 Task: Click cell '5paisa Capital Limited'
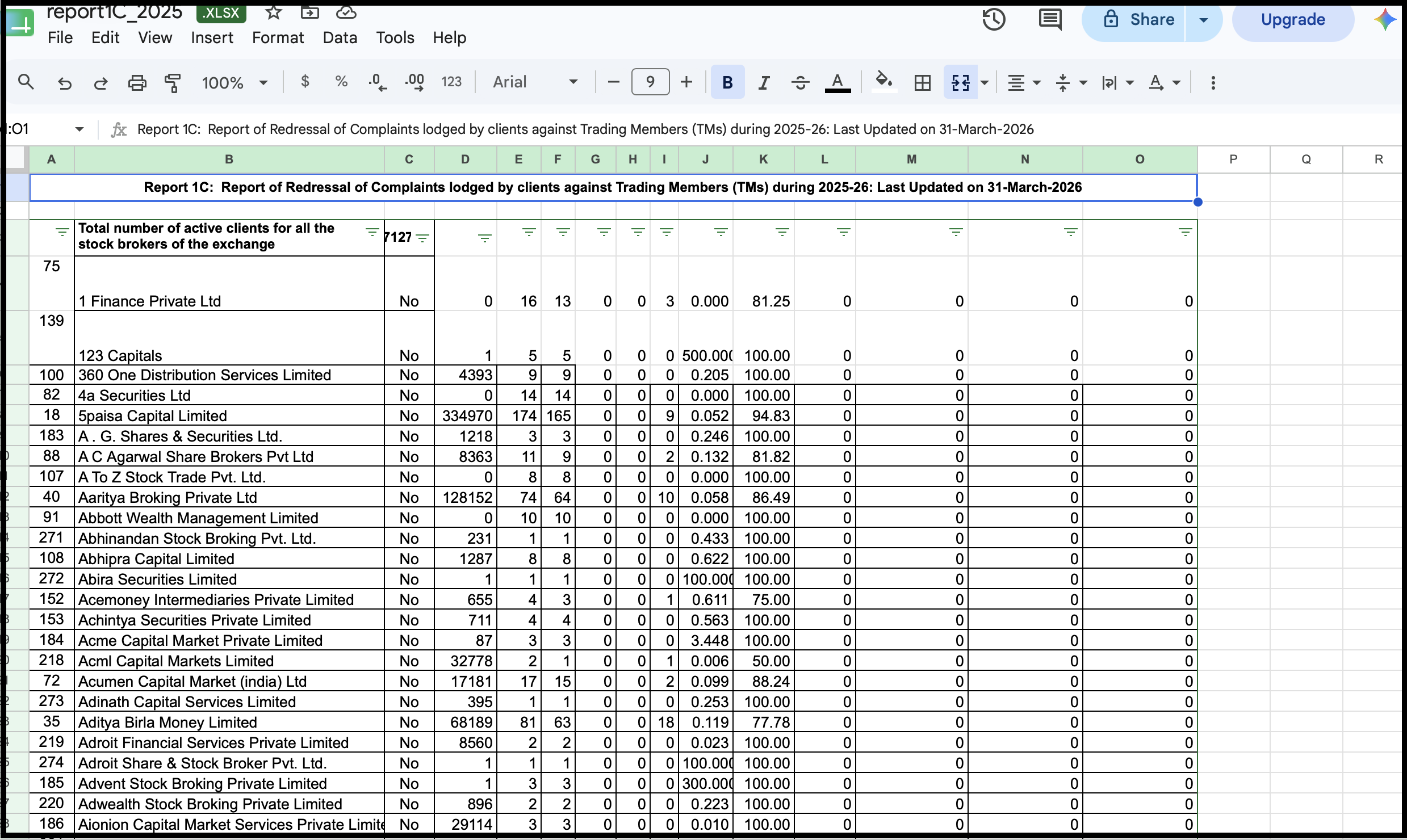(229, 416)
